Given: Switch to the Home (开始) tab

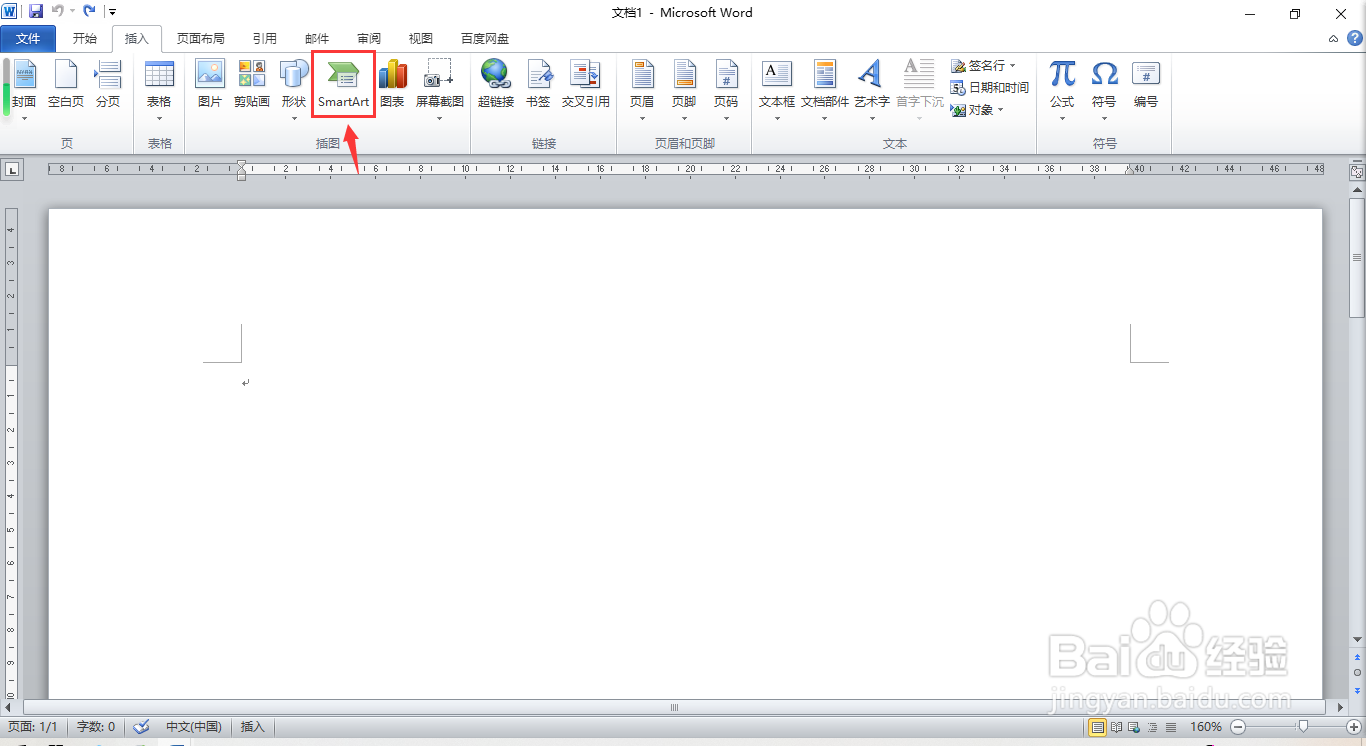Looking at the screenshot, I should pyautogui.click(x=85, y=39).
